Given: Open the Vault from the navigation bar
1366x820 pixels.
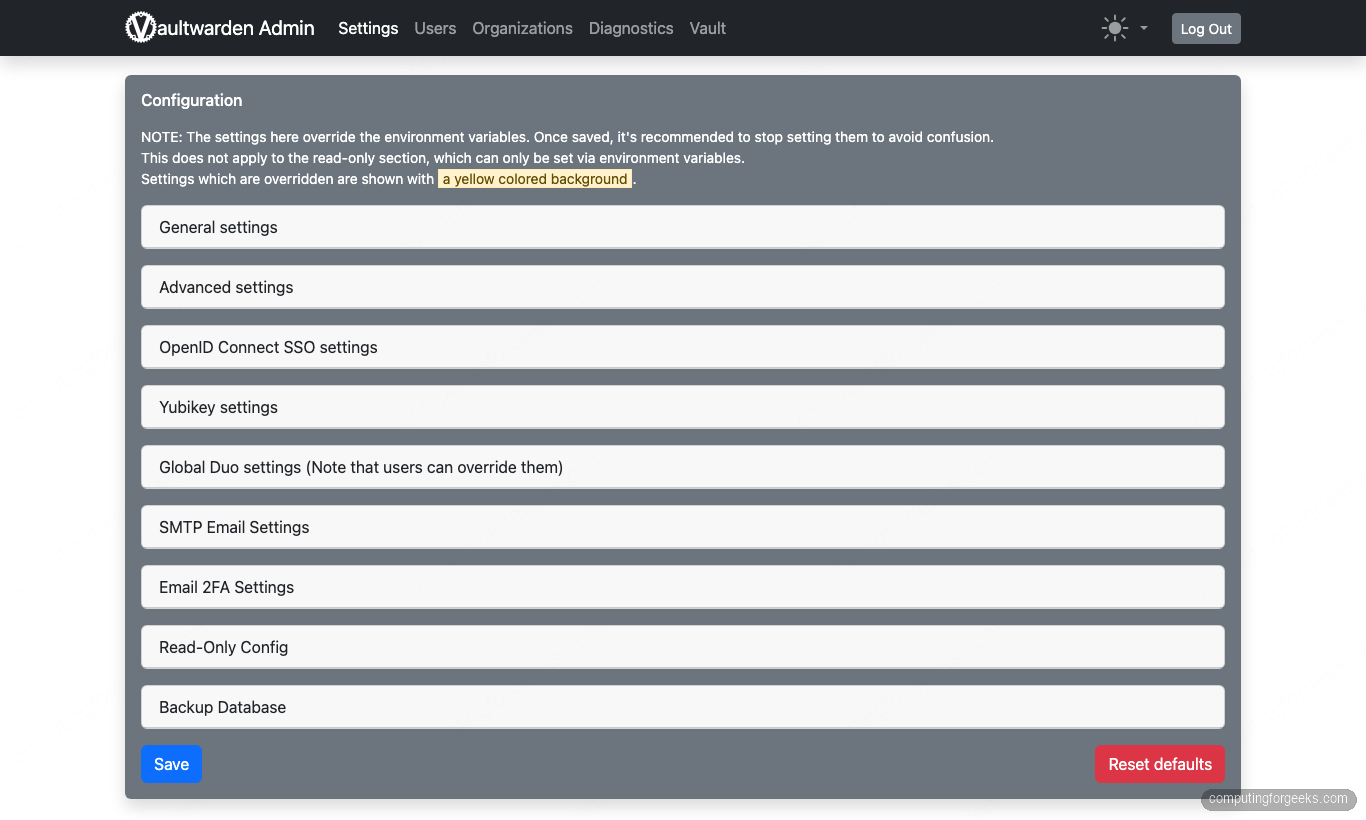Looking at the screenshot, I should coord(707,28).
